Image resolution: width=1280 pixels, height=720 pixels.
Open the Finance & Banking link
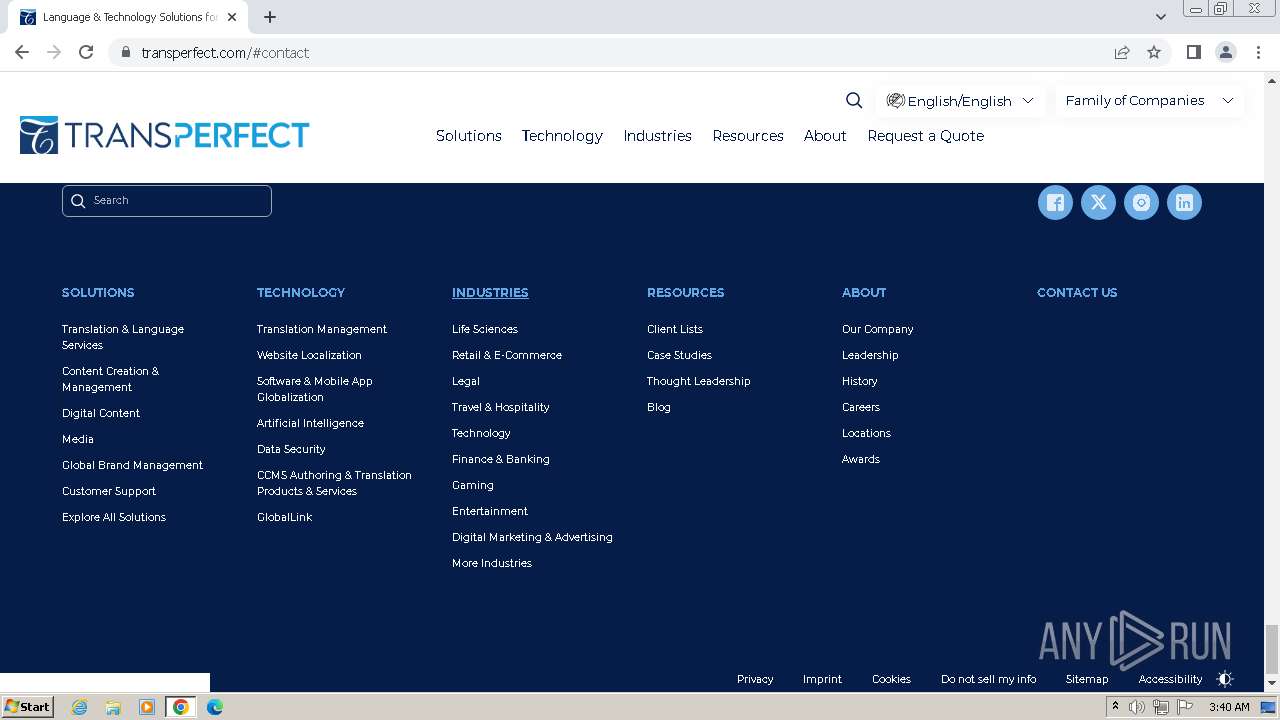click(x=501, y=459)
